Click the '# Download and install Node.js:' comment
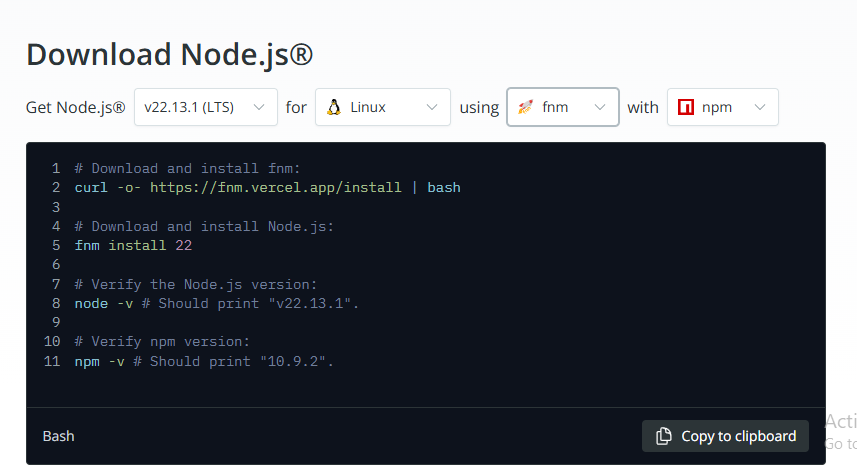This screenshot has width=857, height=476. click(x=204, y=226)
